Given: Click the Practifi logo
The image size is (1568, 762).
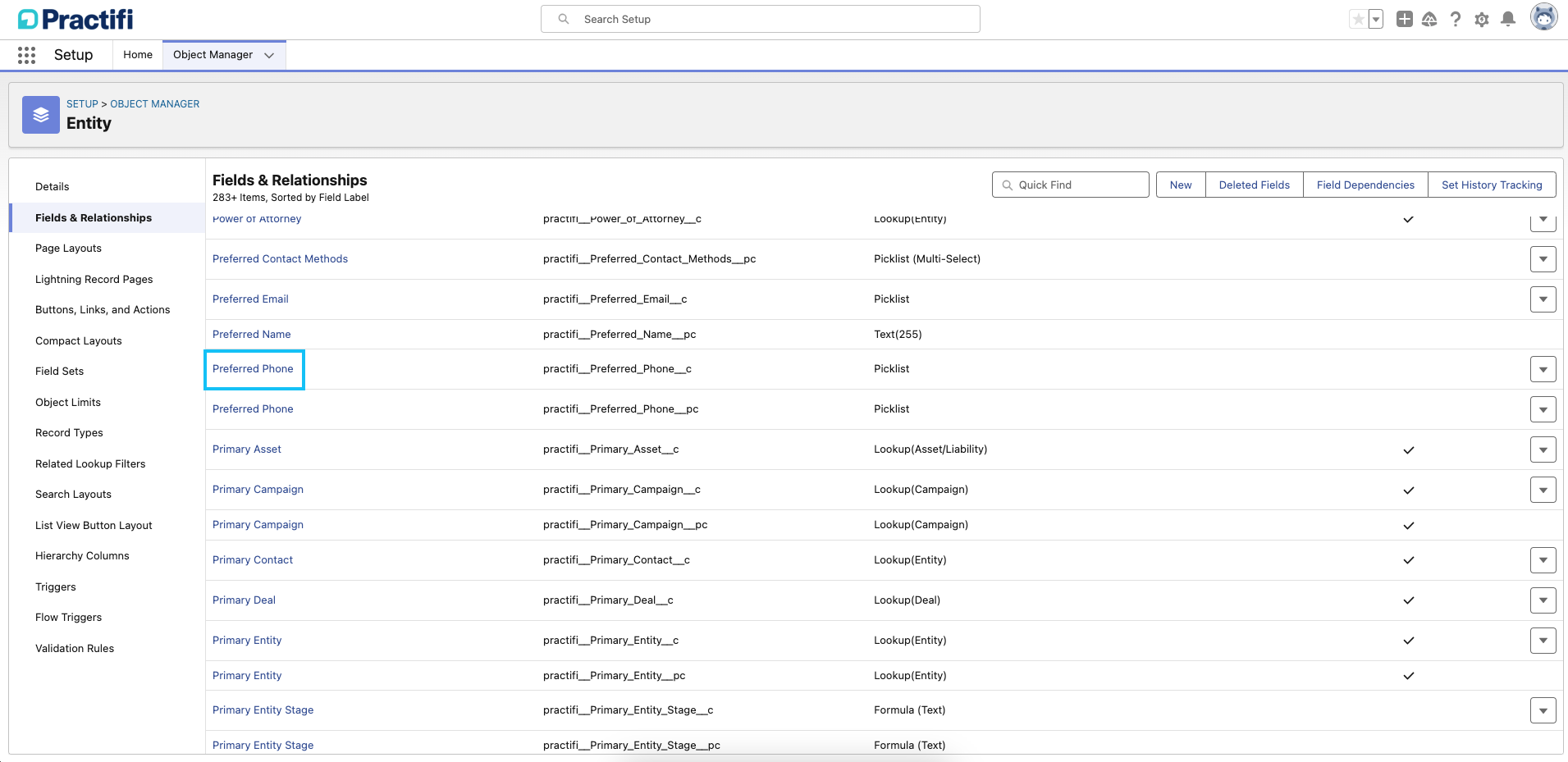Looking at the screenshot, I should pos(74,18).
